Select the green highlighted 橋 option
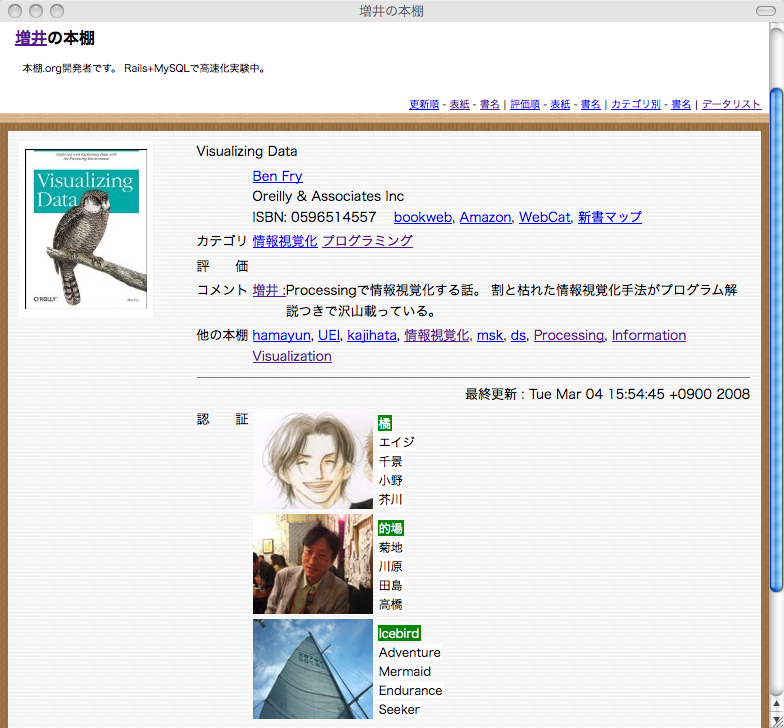This screenshot has width=784, height=728. [385, 423]
